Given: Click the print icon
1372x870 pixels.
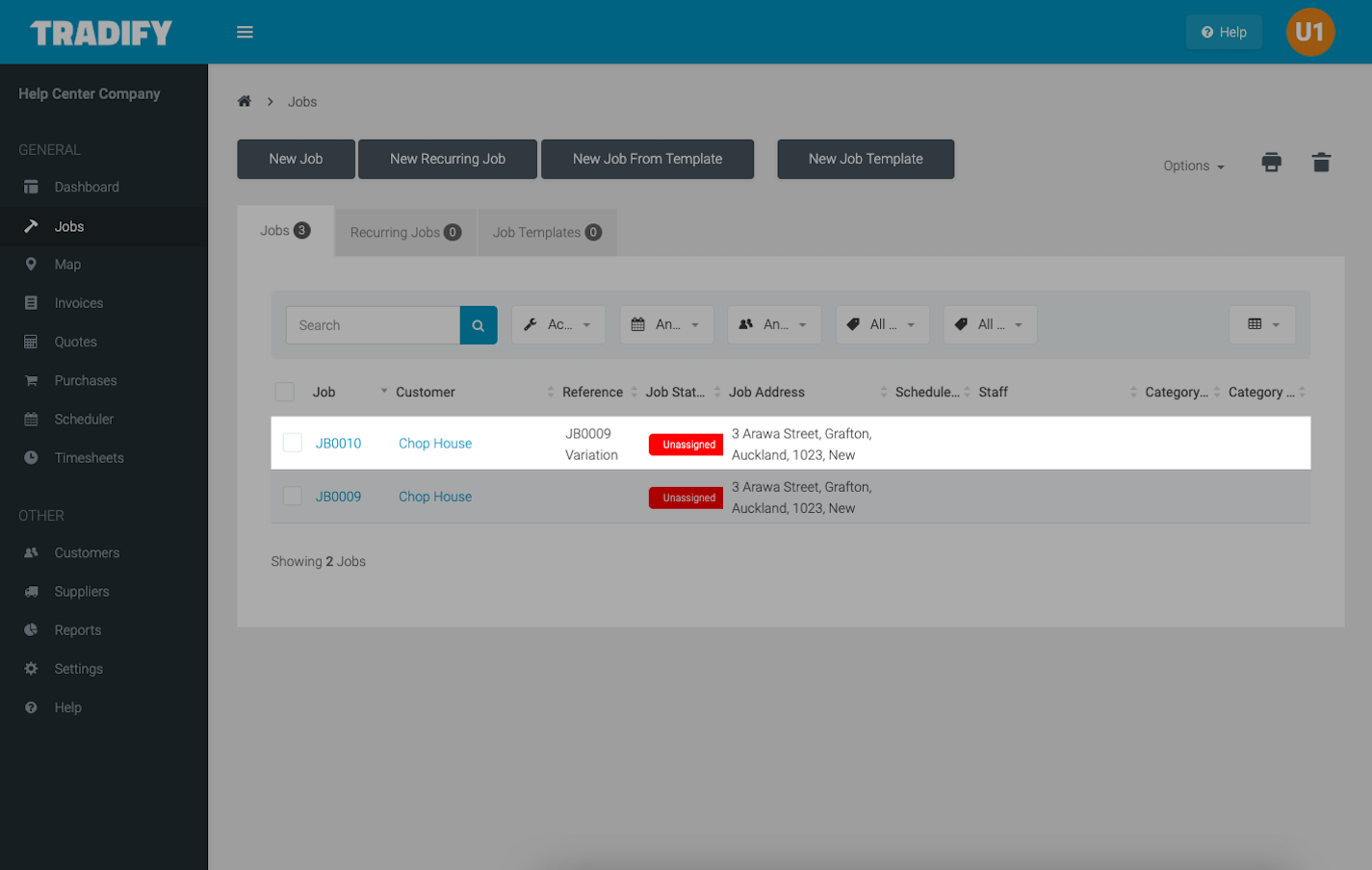Looking at the screenshot, I should click(1271, 163).
